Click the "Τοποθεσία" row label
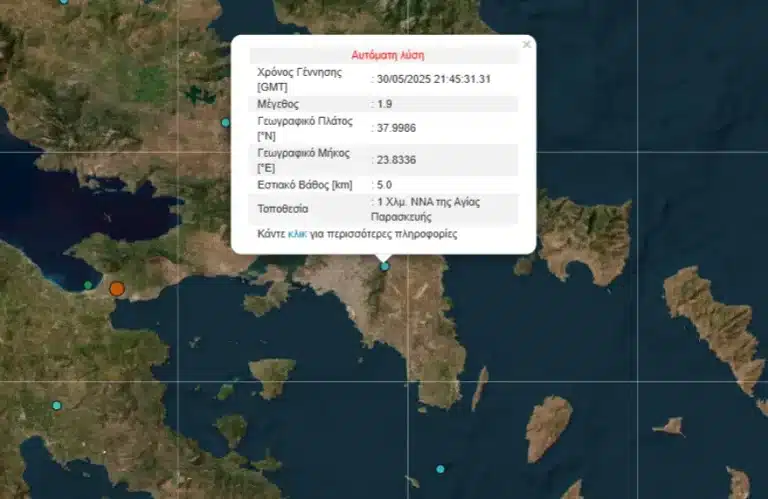The image size is (768, 499). 283,209
